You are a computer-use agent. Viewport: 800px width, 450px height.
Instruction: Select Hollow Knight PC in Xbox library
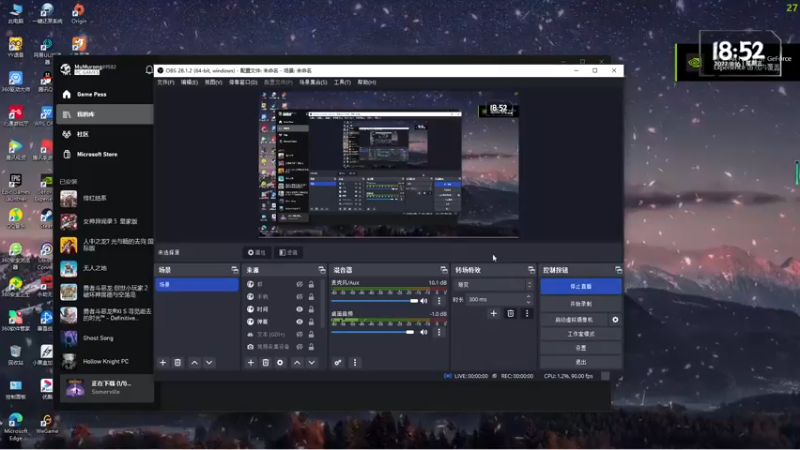click(x=105, y=361)
